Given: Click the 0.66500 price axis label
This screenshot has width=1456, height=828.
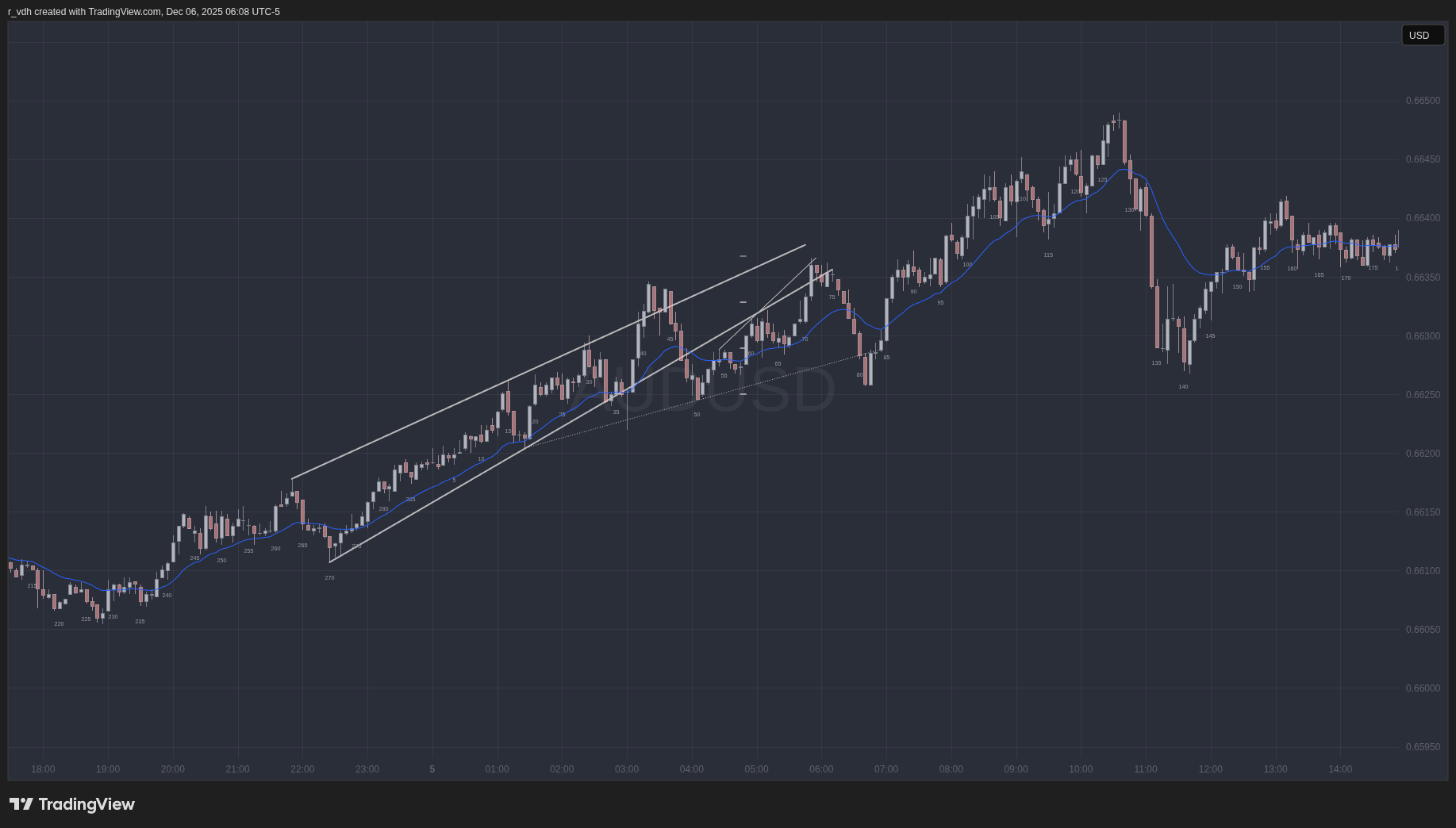Looking at the screenshot, I should tap(1423, 101).
